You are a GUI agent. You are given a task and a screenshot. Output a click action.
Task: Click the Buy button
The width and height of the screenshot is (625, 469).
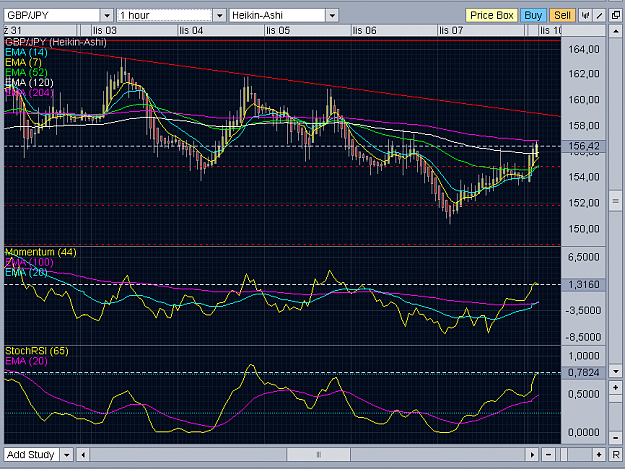coord(533,16)
